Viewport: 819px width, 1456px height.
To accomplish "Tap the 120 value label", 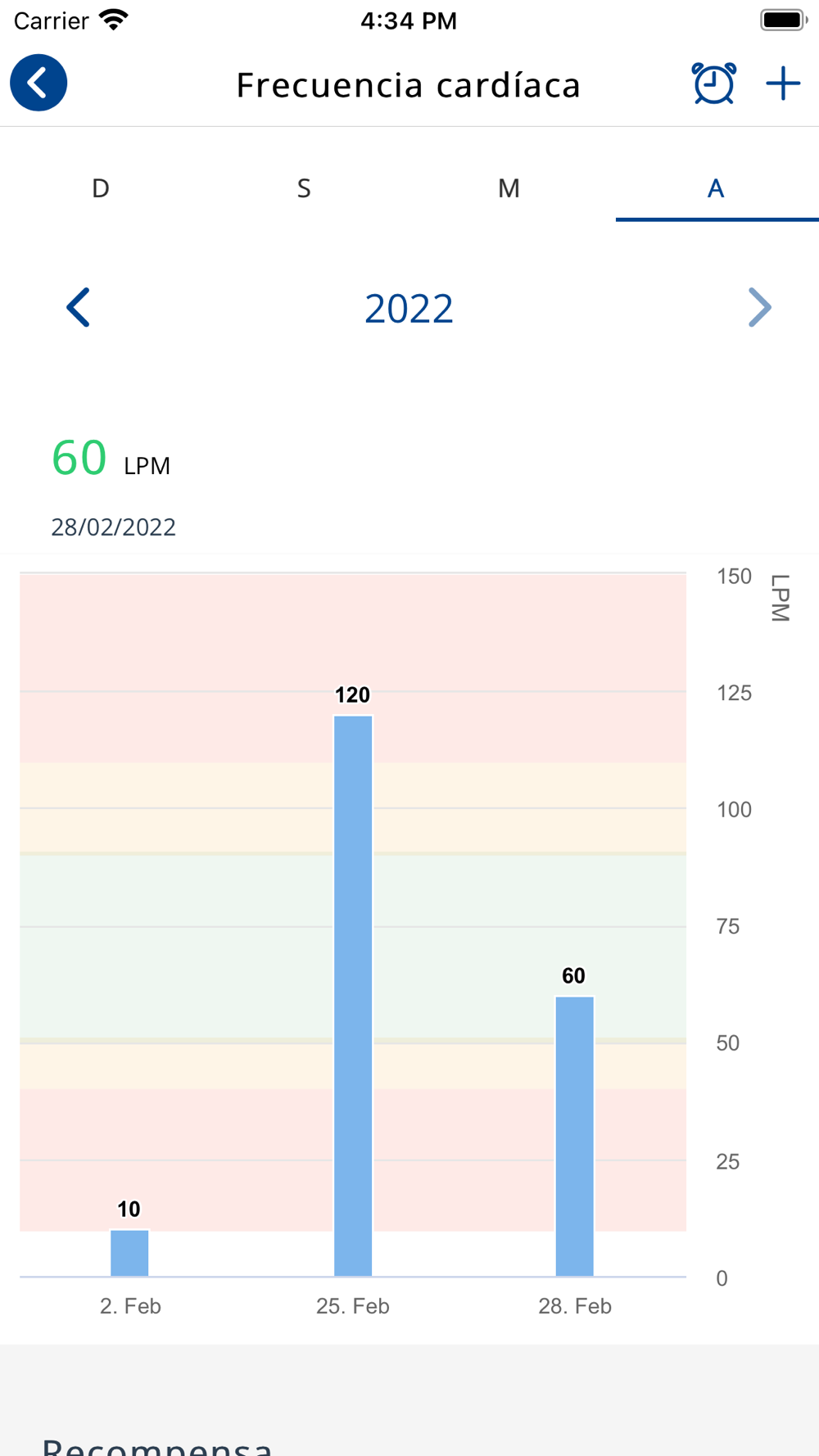I will pyautogui.click(x=352, y=695).
